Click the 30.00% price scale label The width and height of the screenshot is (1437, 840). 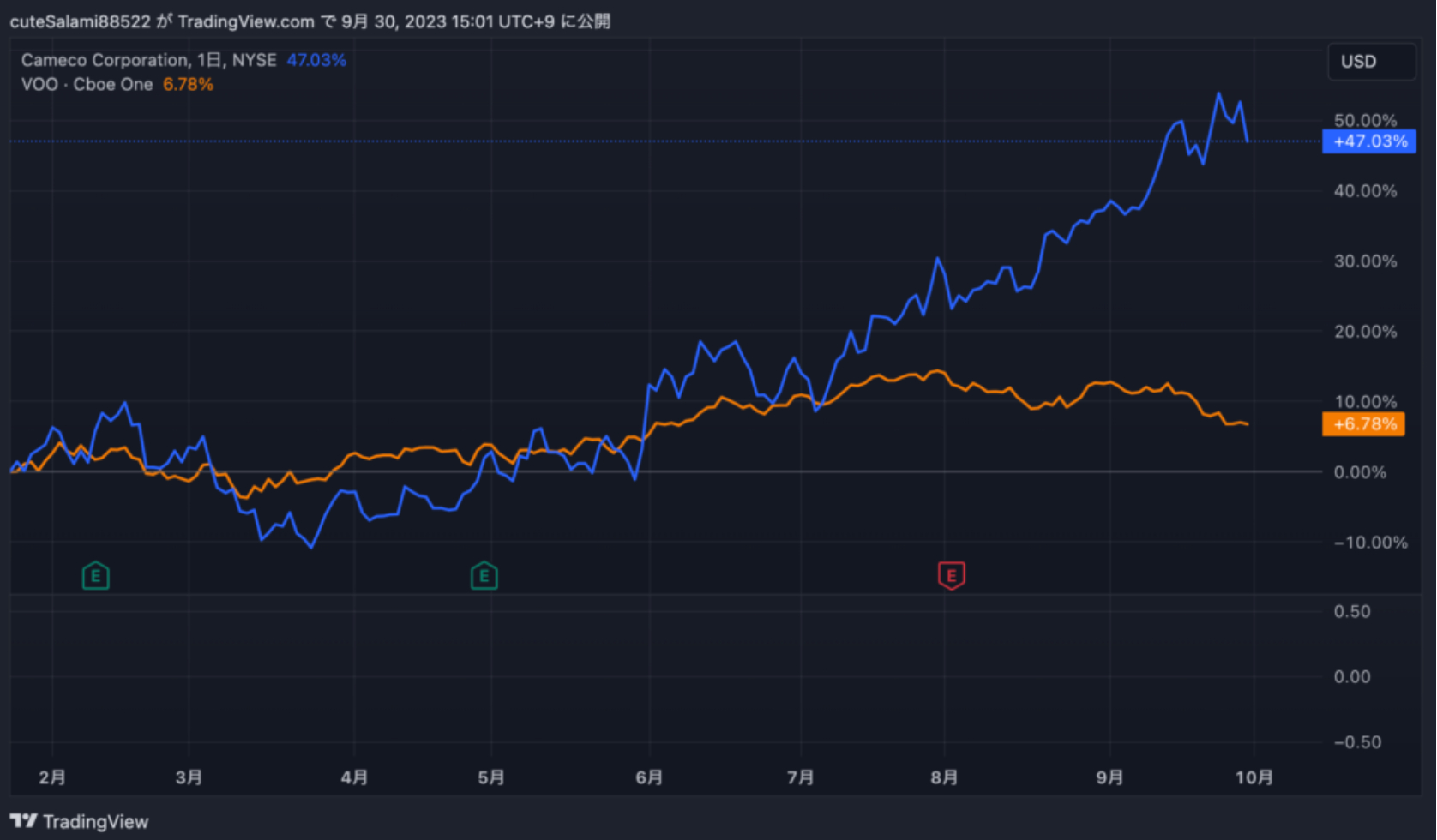pyautogui.click(x=1365, y=261)
